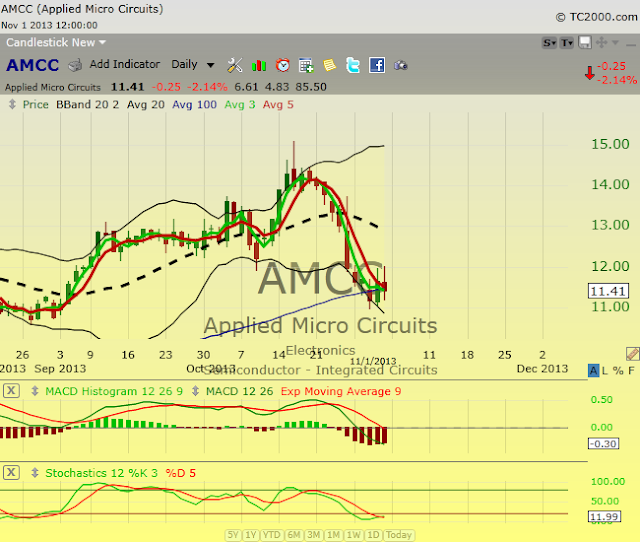Click the camera snapshot icon

click(401, 65)
